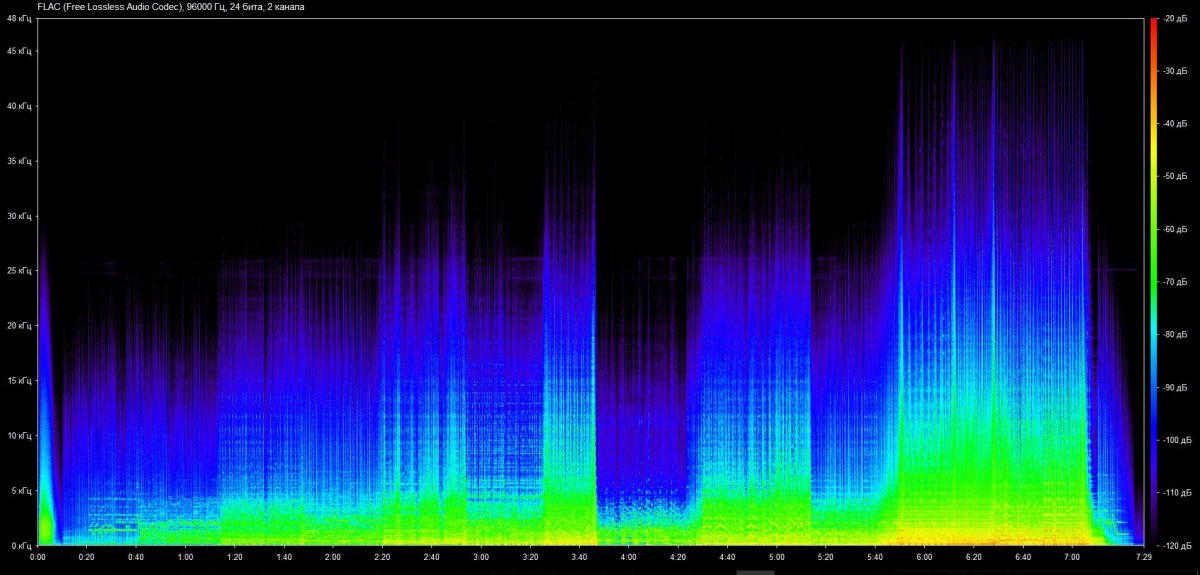Image resolution: width=1200 pixels, height=575 pixels.
Task: Select the 5:00 time axis label
Action: pos(777,557)
